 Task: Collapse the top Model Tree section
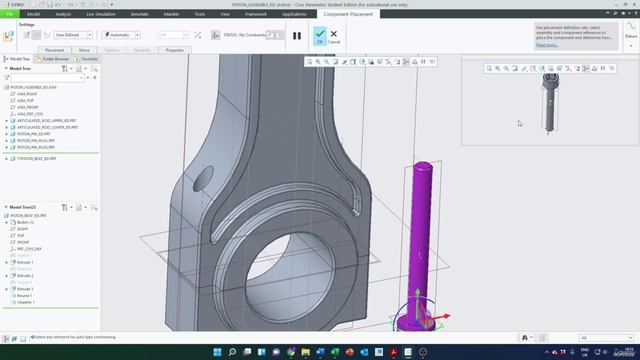point(6,69)
